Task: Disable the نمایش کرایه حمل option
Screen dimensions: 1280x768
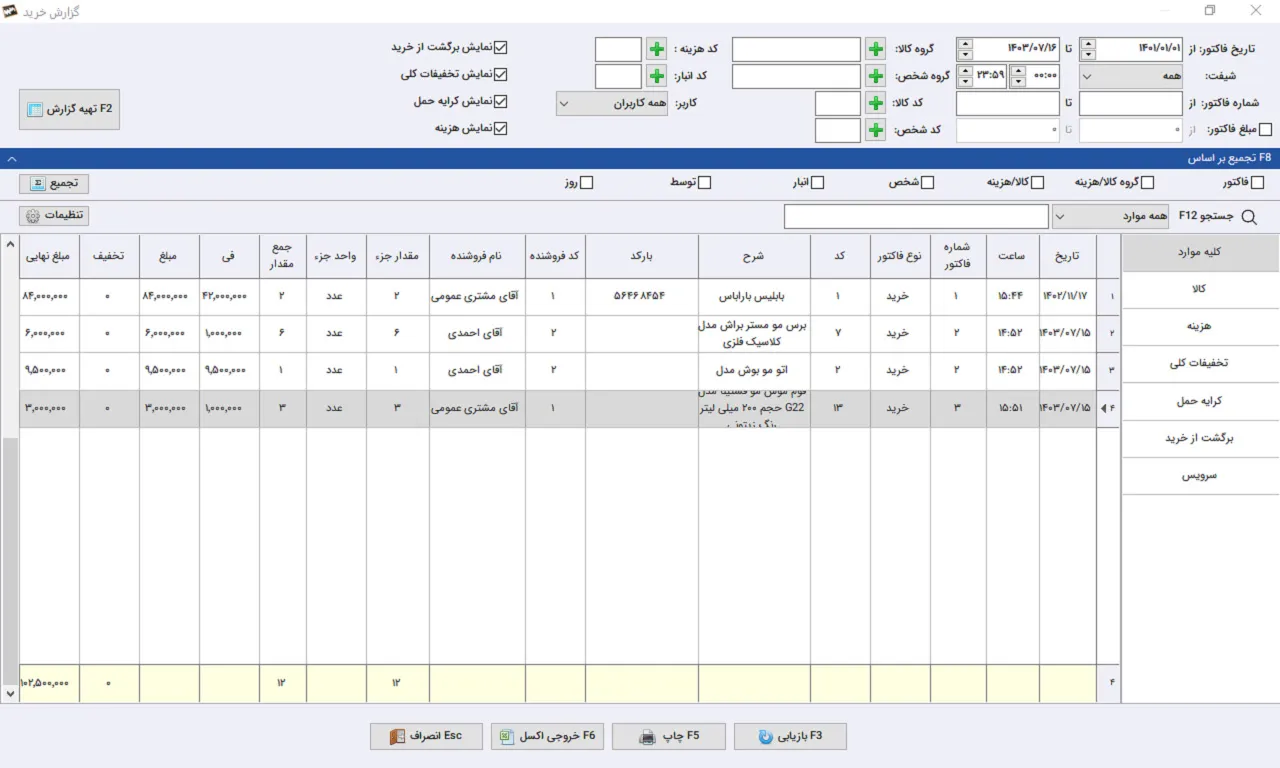Action: tap(502, 101)
